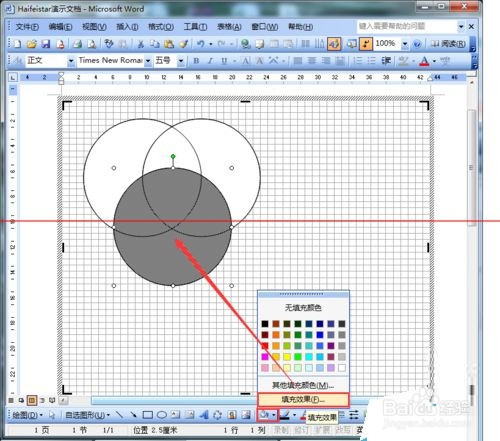Click the help question input field

tap(407, 26)
